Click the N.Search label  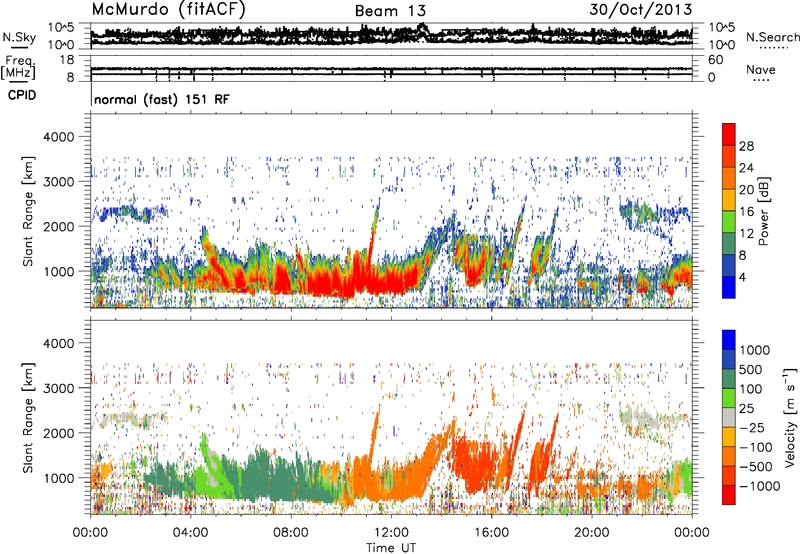pyautogui.click(x=772, y=37)
